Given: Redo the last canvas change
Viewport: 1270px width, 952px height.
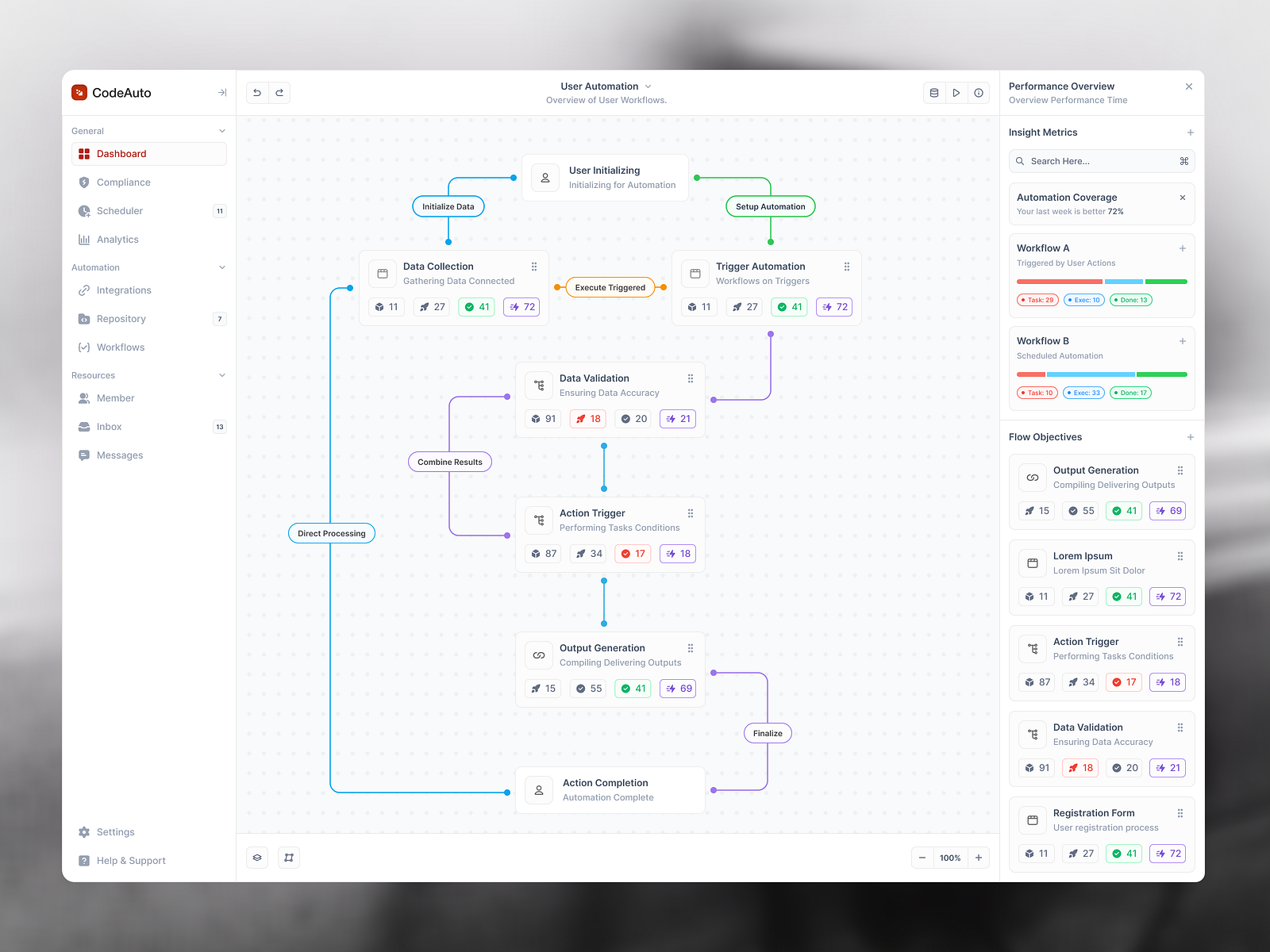Looking at the screenshot, I should (279, 92).
